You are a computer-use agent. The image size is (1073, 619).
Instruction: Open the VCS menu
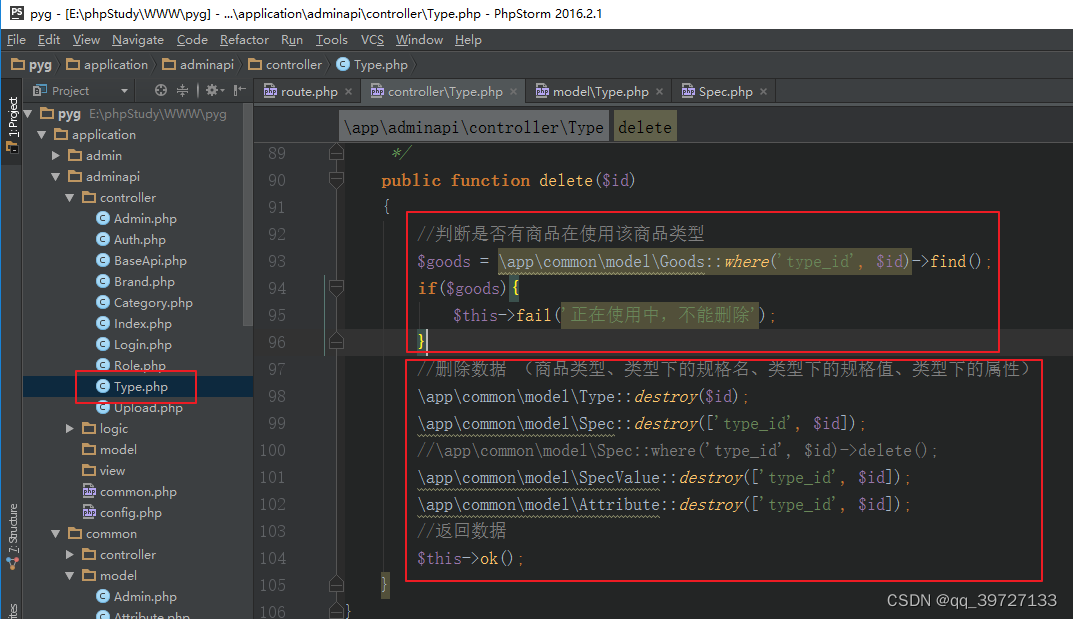372,40
